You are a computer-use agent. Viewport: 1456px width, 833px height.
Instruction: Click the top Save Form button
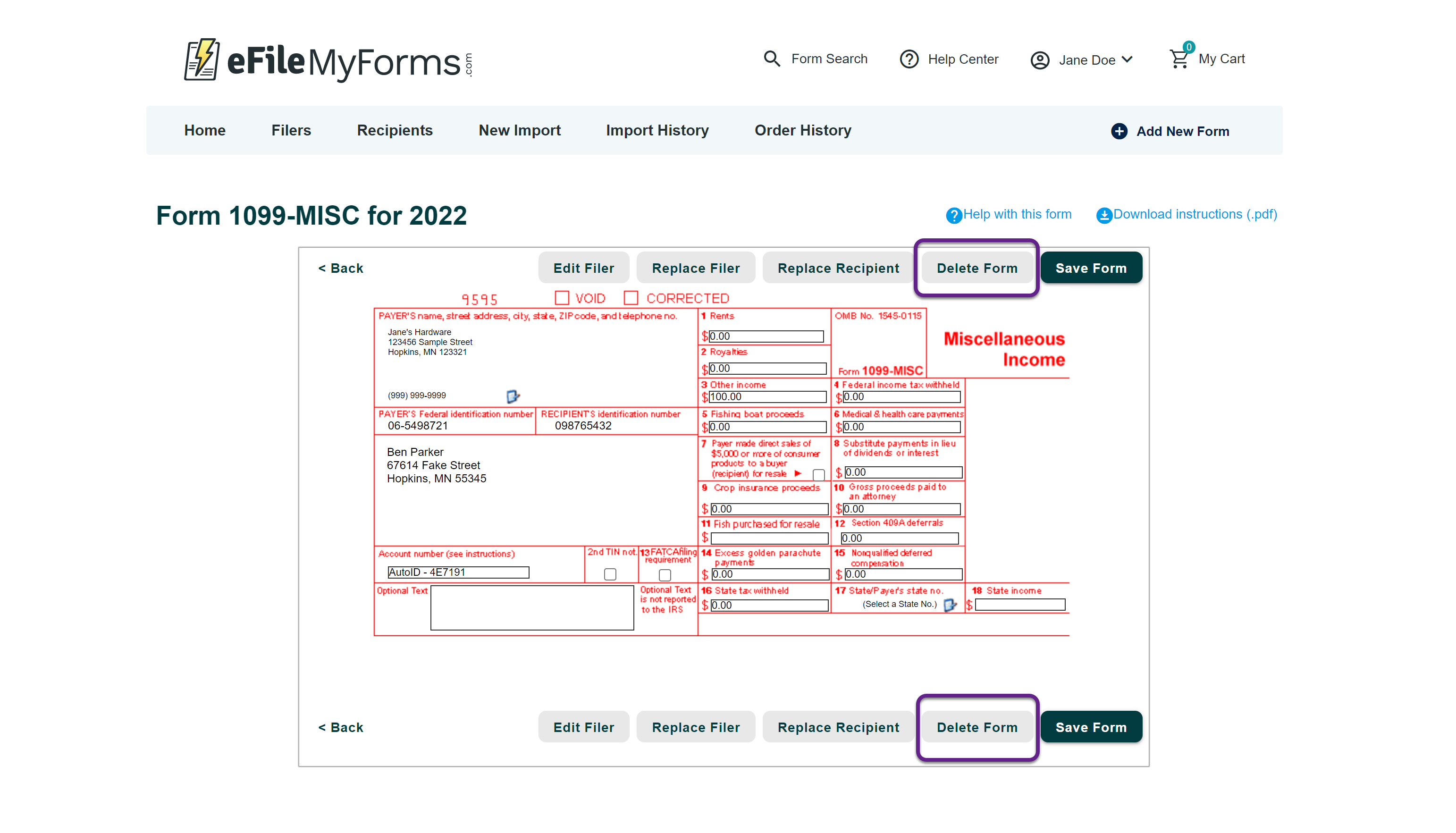pos(1090,268)
